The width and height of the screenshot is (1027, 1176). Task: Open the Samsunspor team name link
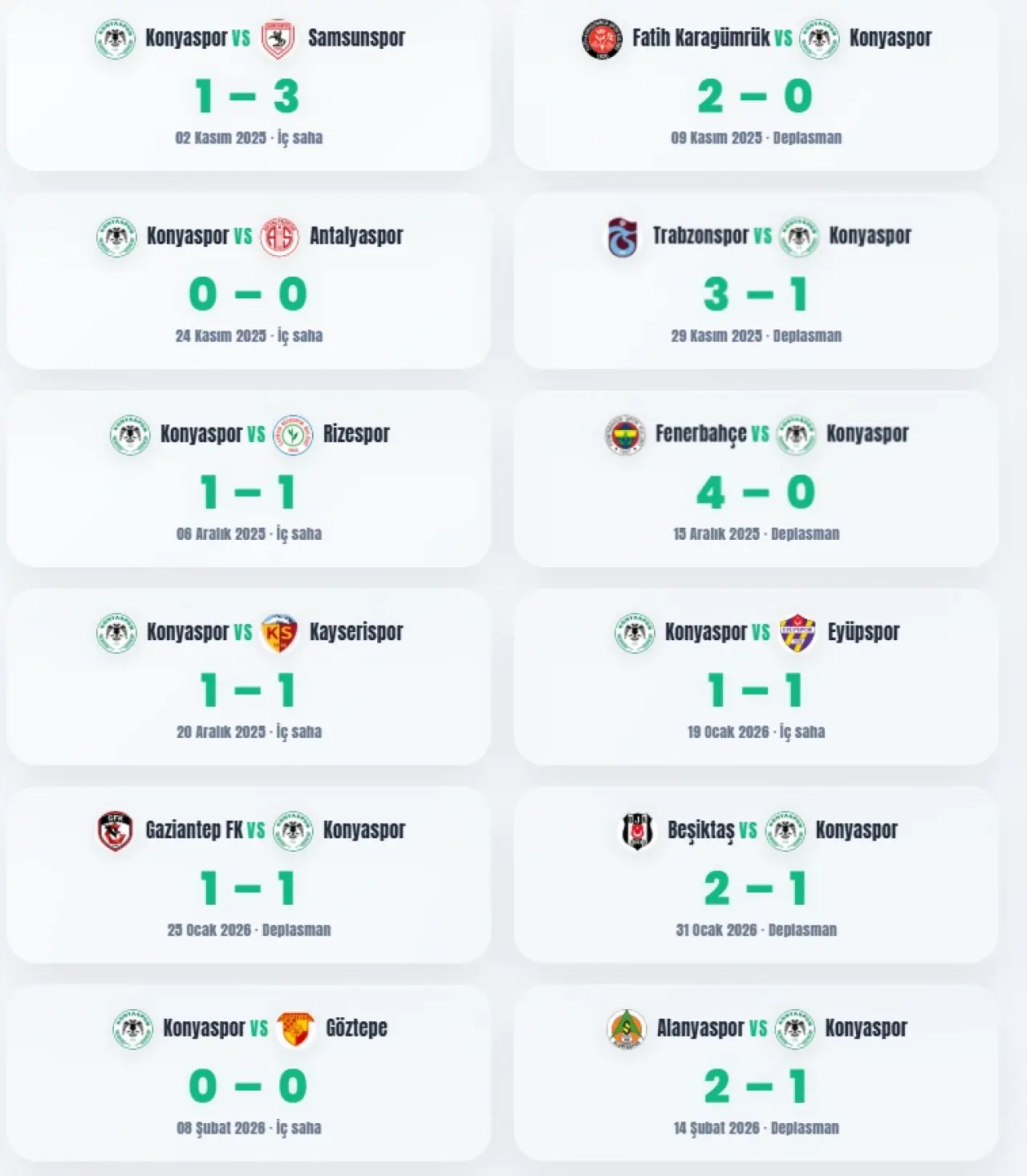(356, 39)
